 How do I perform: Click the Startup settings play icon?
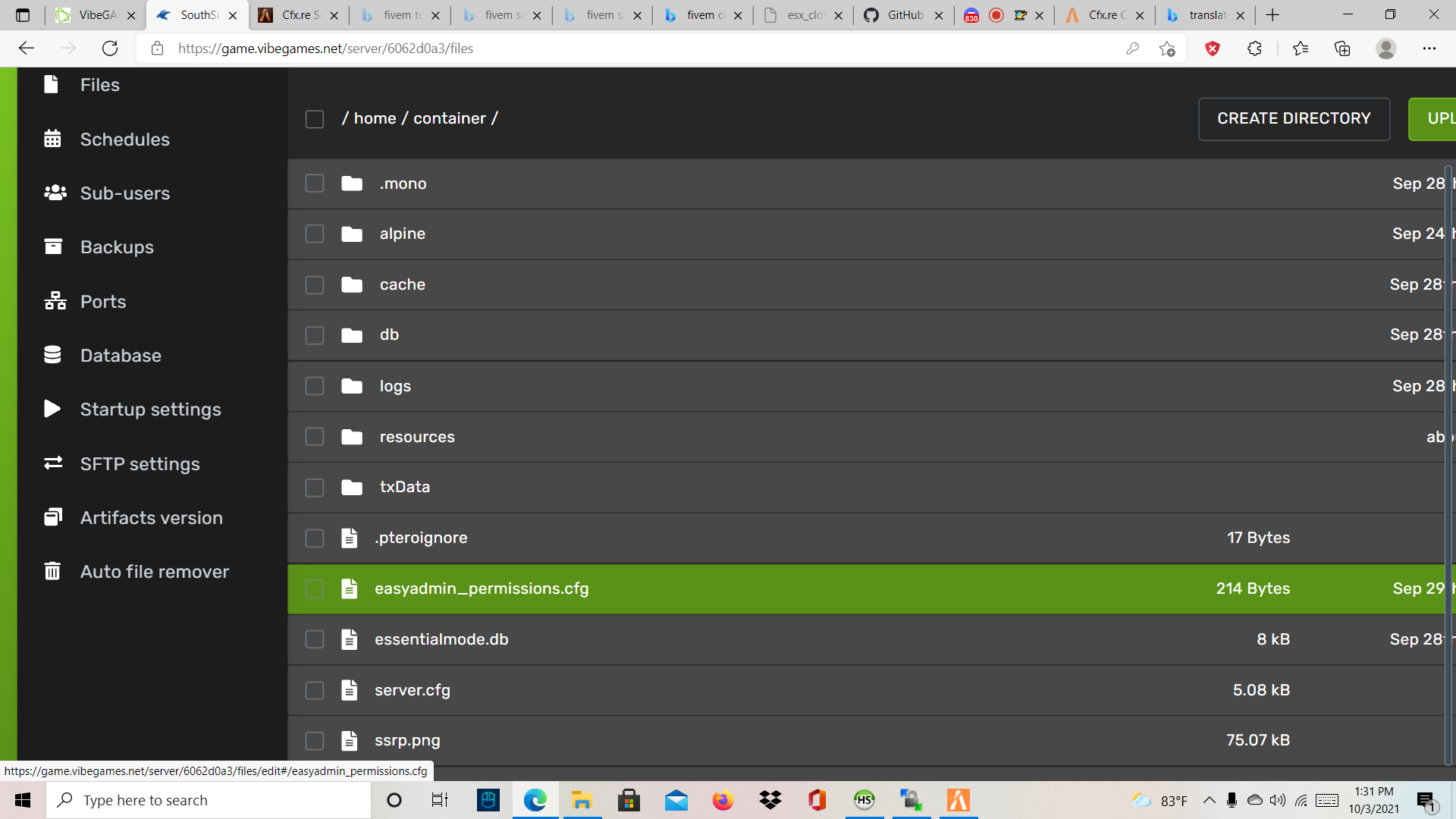click(52, 409)
